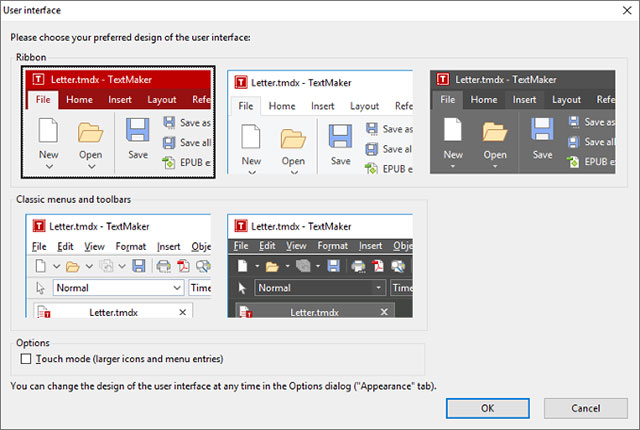Screen dimensions: 640x430
Task: Select the red ribbon theme thumbnail
Action: point(118,122)
